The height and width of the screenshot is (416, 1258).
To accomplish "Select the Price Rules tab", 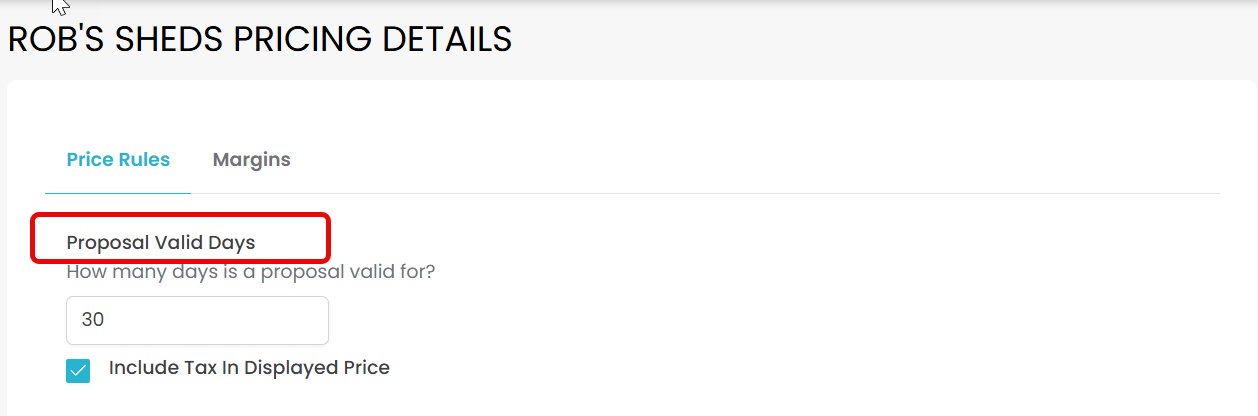I will click(118, 160).
